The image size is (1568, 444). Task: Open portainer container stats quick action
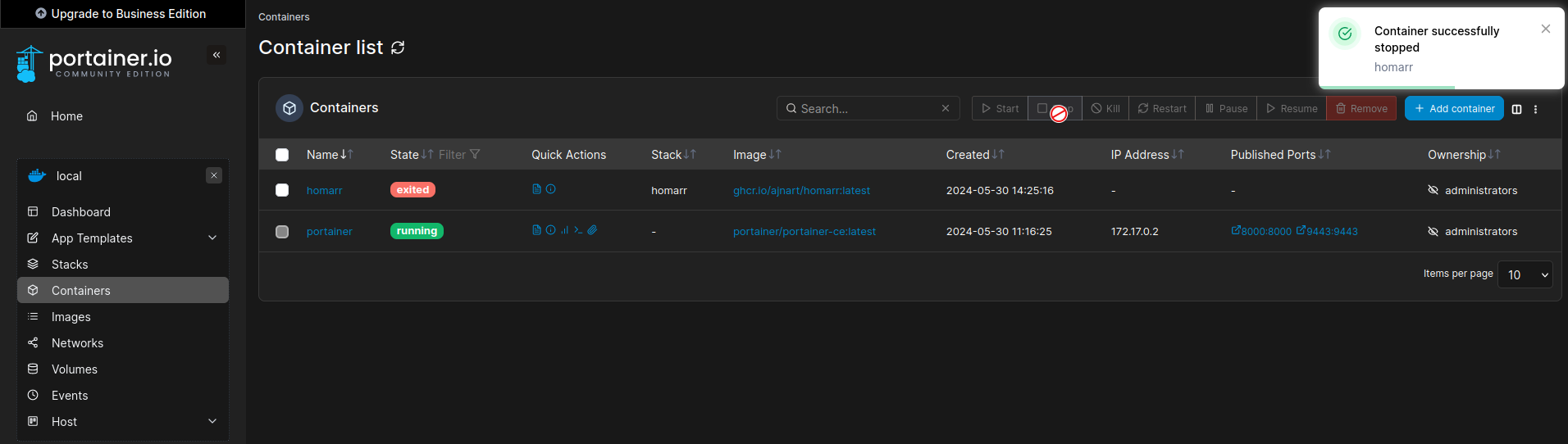click(x=564, y=230)
